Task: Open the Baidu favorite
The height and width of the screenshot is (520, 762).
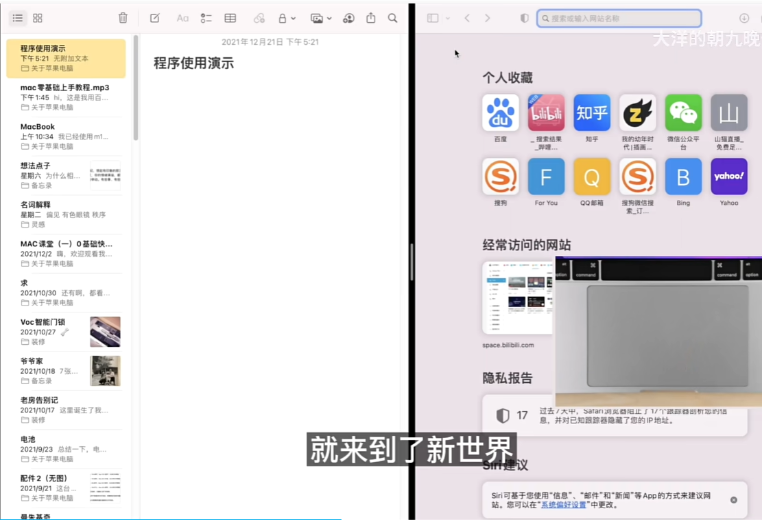Action: (x=500, y=113)
